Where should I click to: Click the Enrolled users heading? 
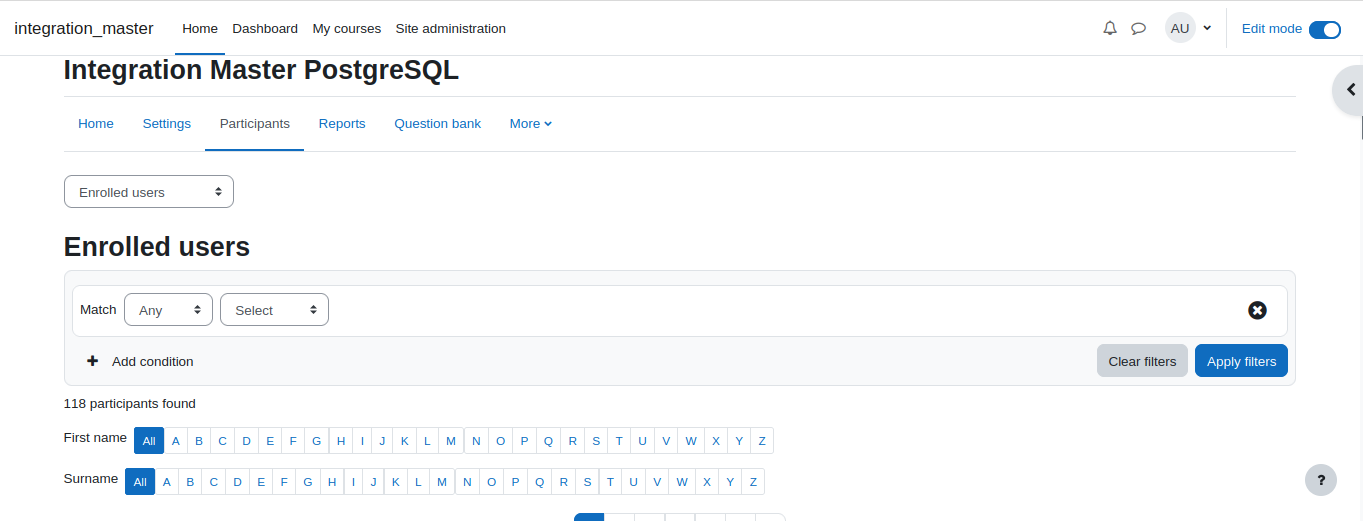pos(157,246)
